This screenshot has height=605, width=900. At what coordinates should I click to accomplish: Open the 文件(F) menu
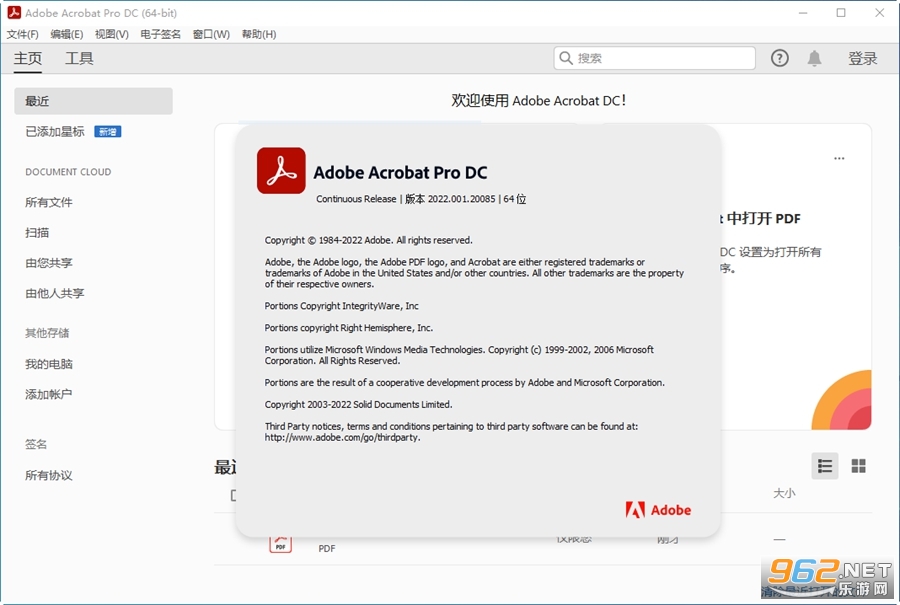(x=22, y=34)
